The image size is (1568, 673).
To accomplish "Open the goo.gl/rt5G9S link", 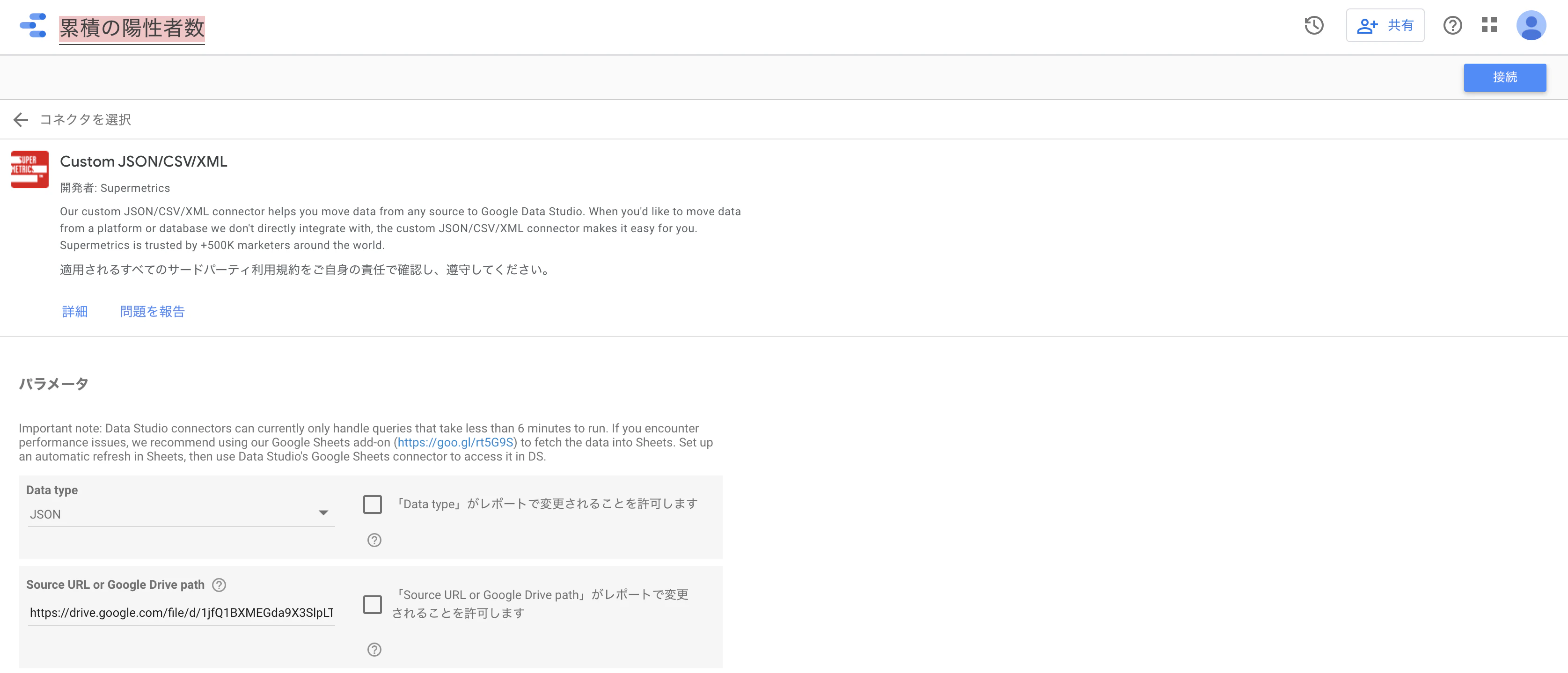I will [455, 442].
